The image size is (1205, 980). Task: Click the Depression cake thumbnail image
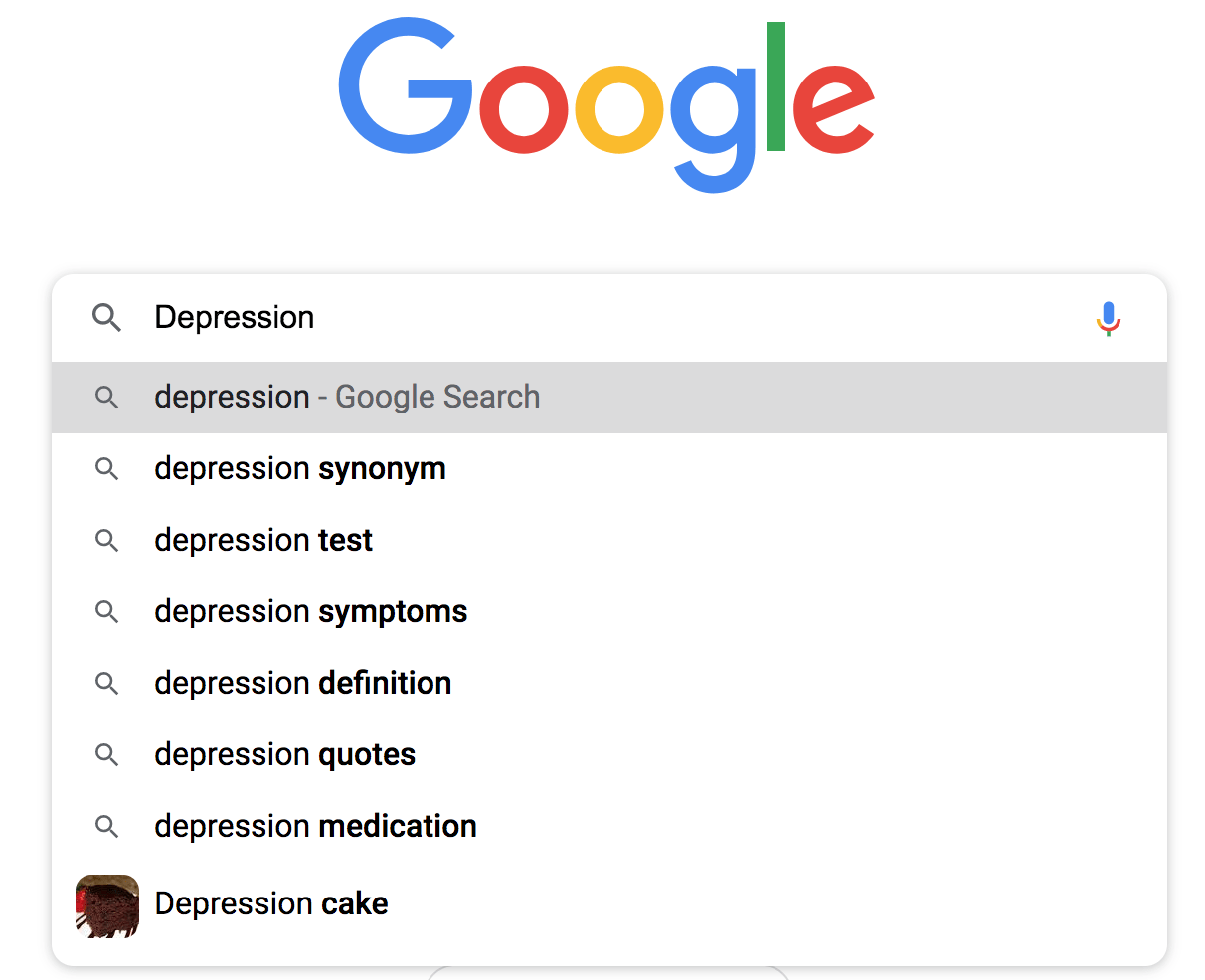tap(106, 903)
